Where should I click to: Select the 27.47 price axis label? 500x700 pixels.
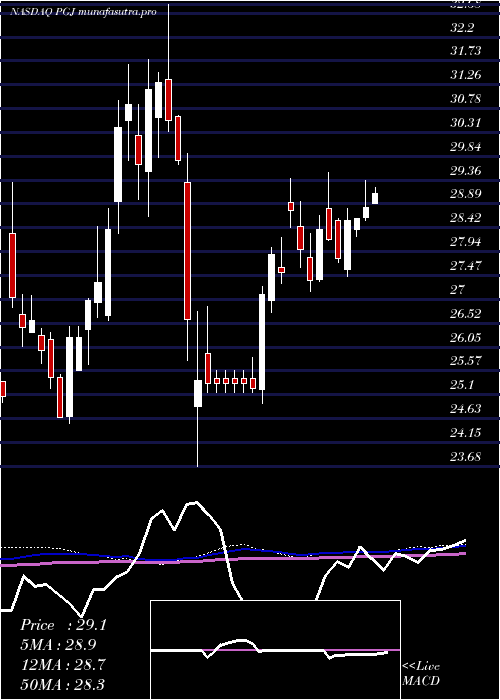point(466,266)
